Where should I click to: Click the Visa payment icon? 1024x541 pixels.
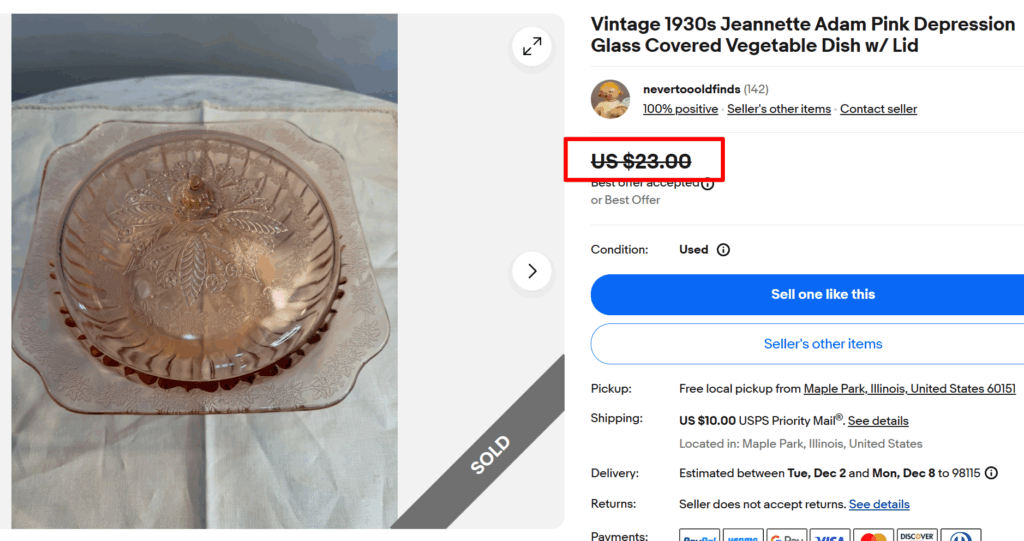coord(829,536)
